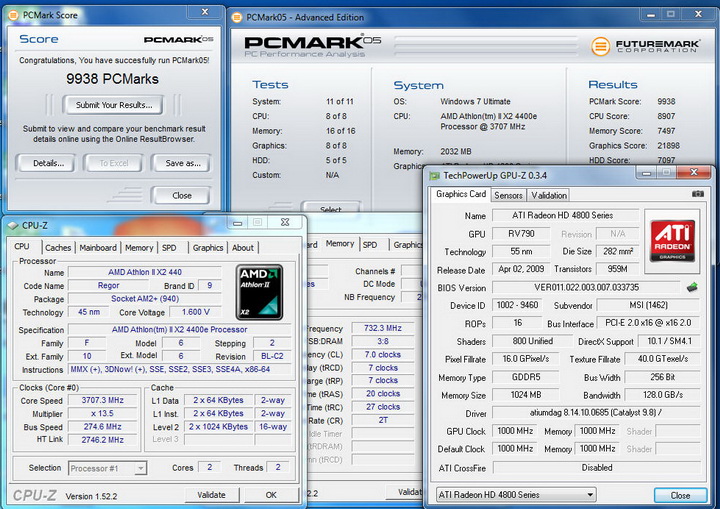Click the AMD Athlon II logo in CPU-Z
Screen dimensions: 720x509
pos(259,292)
